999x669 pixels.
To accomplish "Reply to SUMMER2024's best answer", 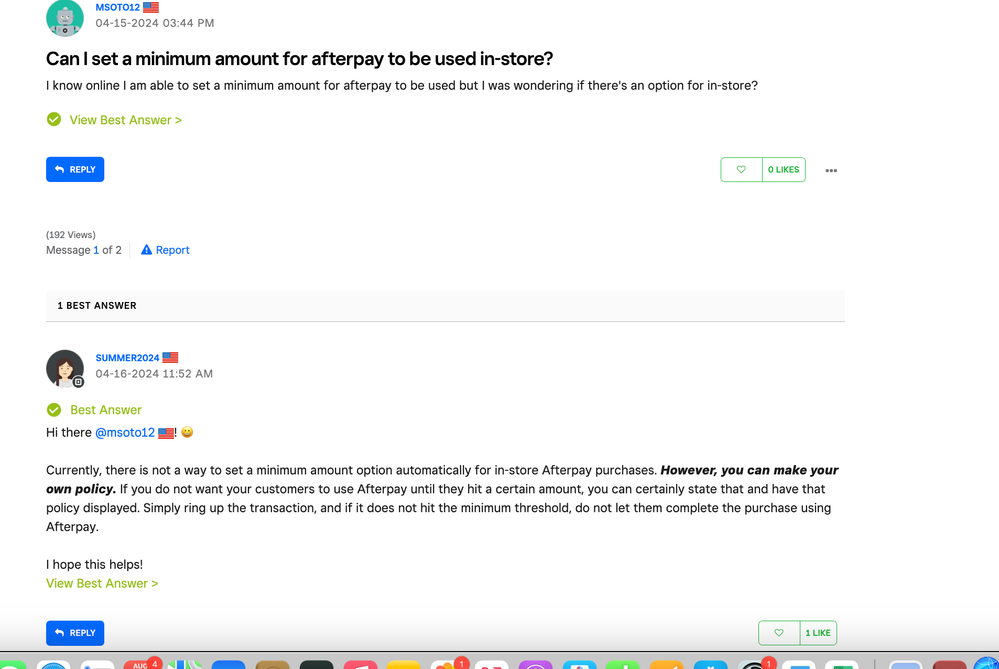I will pos(75,633).
